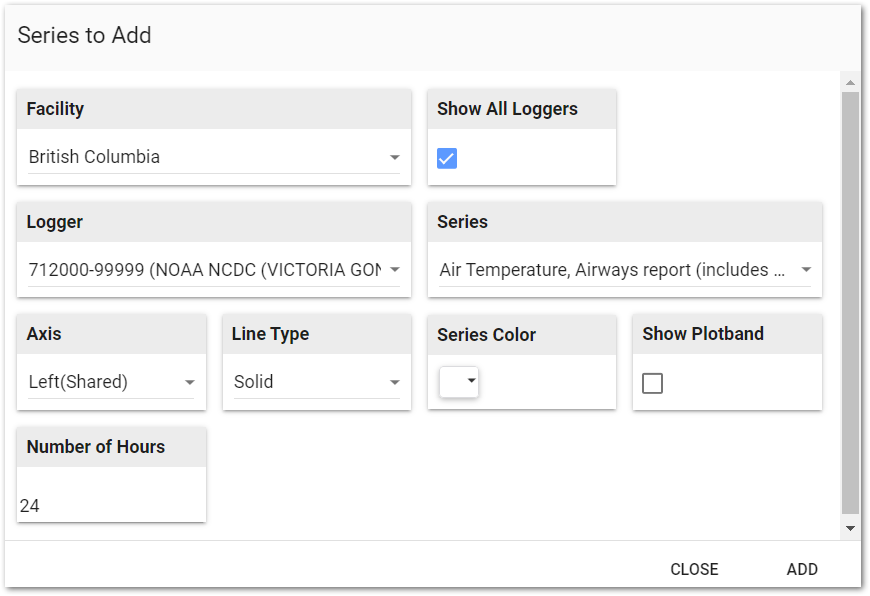Click the Axis dropdown arrow
870x596 pixels.
pyautogui.click(x=190, y=382)
